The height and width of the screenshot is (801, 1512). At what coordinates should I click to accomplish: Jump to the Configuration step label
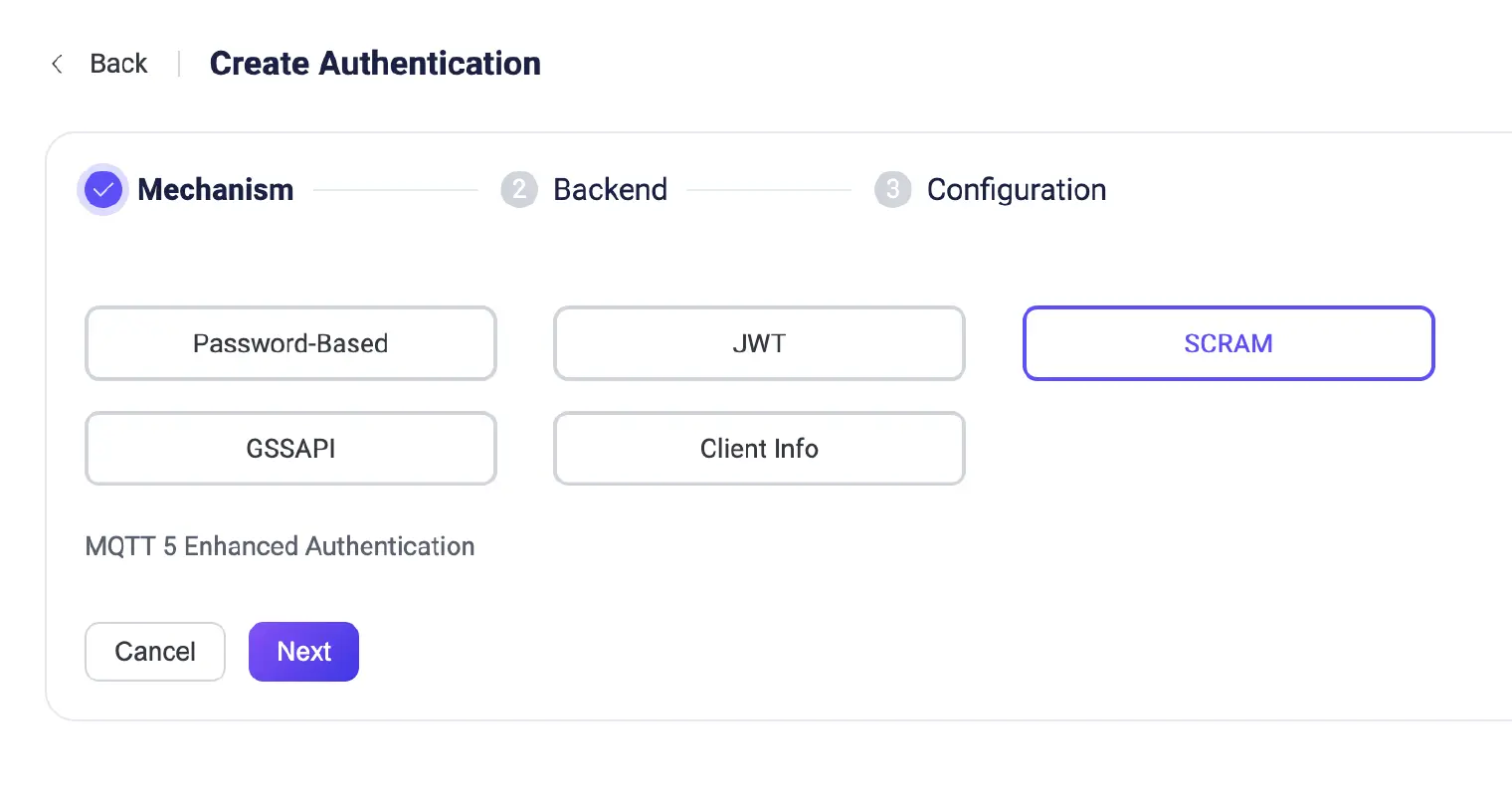coord(1016,189)
